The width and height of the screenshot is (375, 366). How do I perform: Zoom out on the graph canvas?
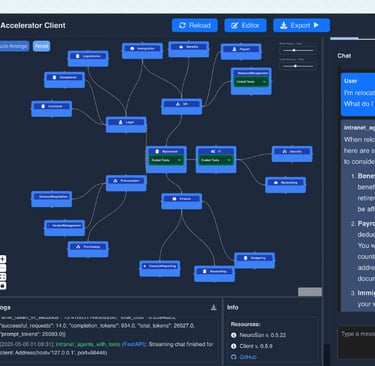(x=3, y=268)
